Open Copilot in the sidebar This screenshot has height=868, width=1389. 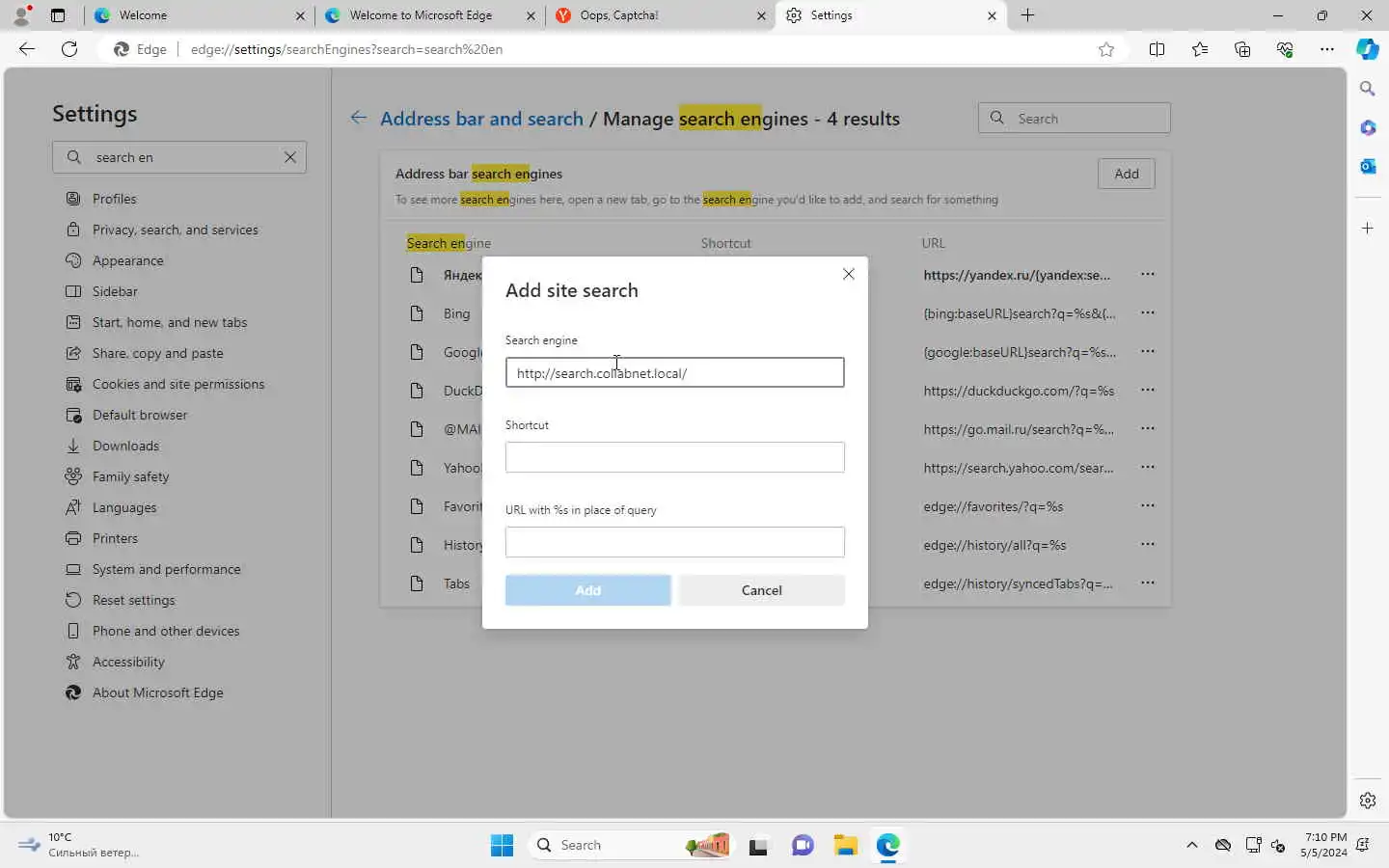[1368, 49]
